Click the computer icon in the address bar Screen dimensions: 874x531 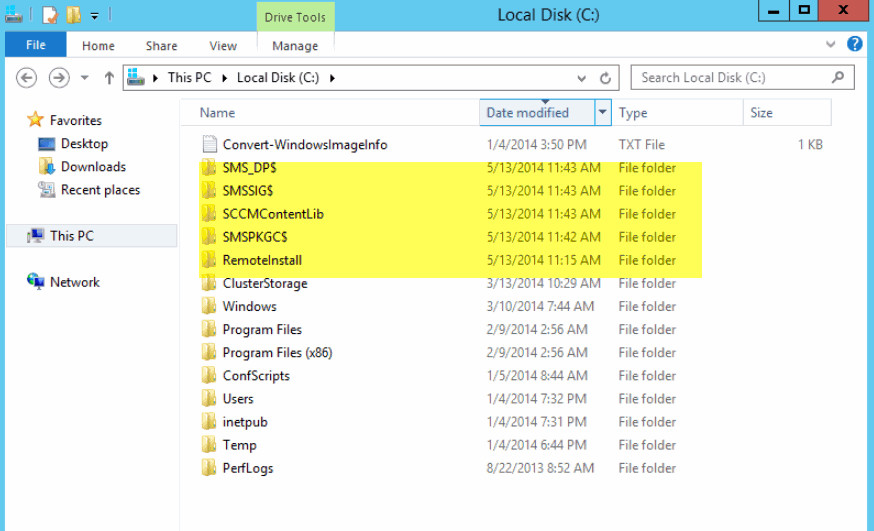(x=135, y=77)
